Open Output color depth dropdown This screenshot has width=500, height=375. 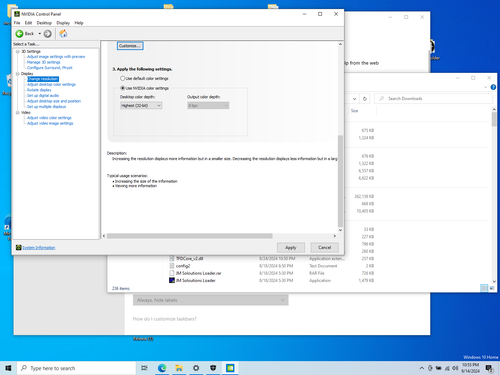[208, 106]
